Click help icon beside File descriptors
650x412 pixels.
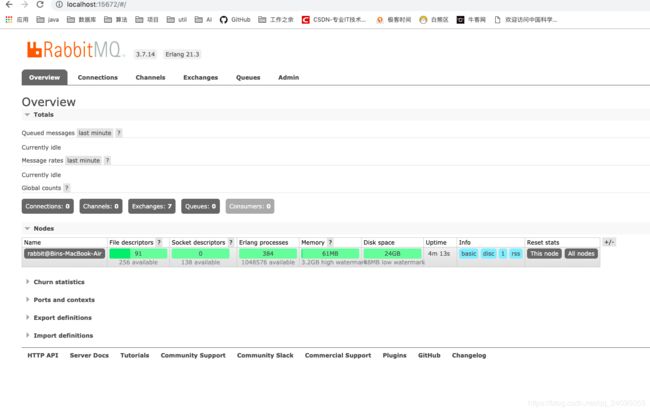tap(159, 242)
